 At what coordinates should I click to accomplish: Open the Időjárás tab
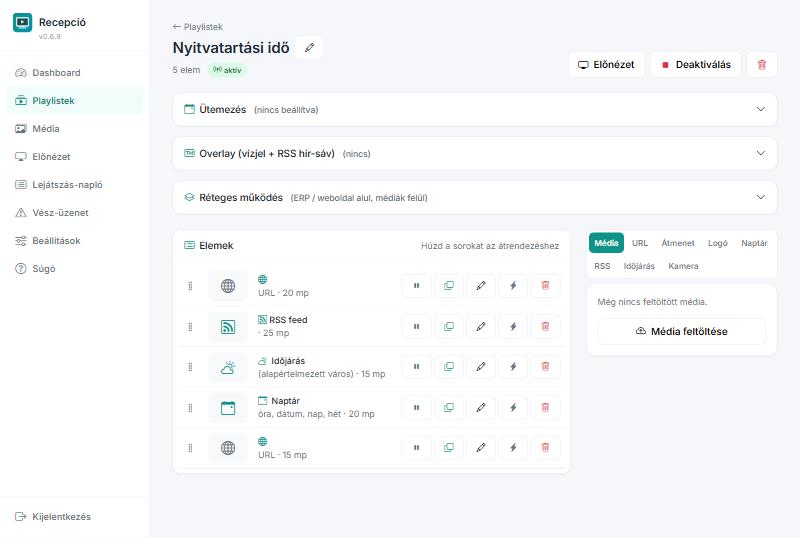pos(639,266)
